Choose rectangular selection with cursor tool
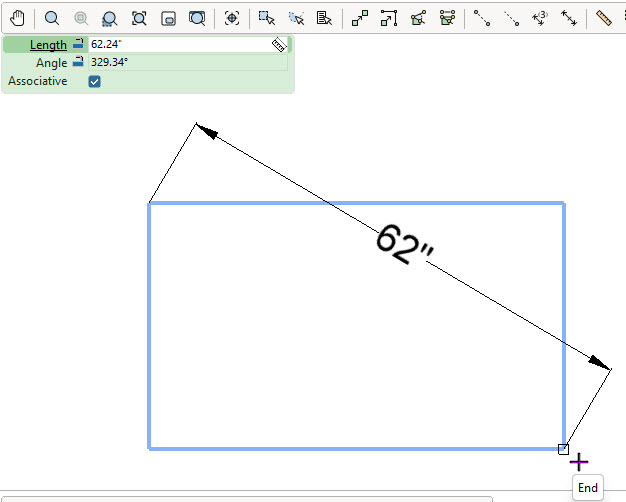 pos(267,18)
